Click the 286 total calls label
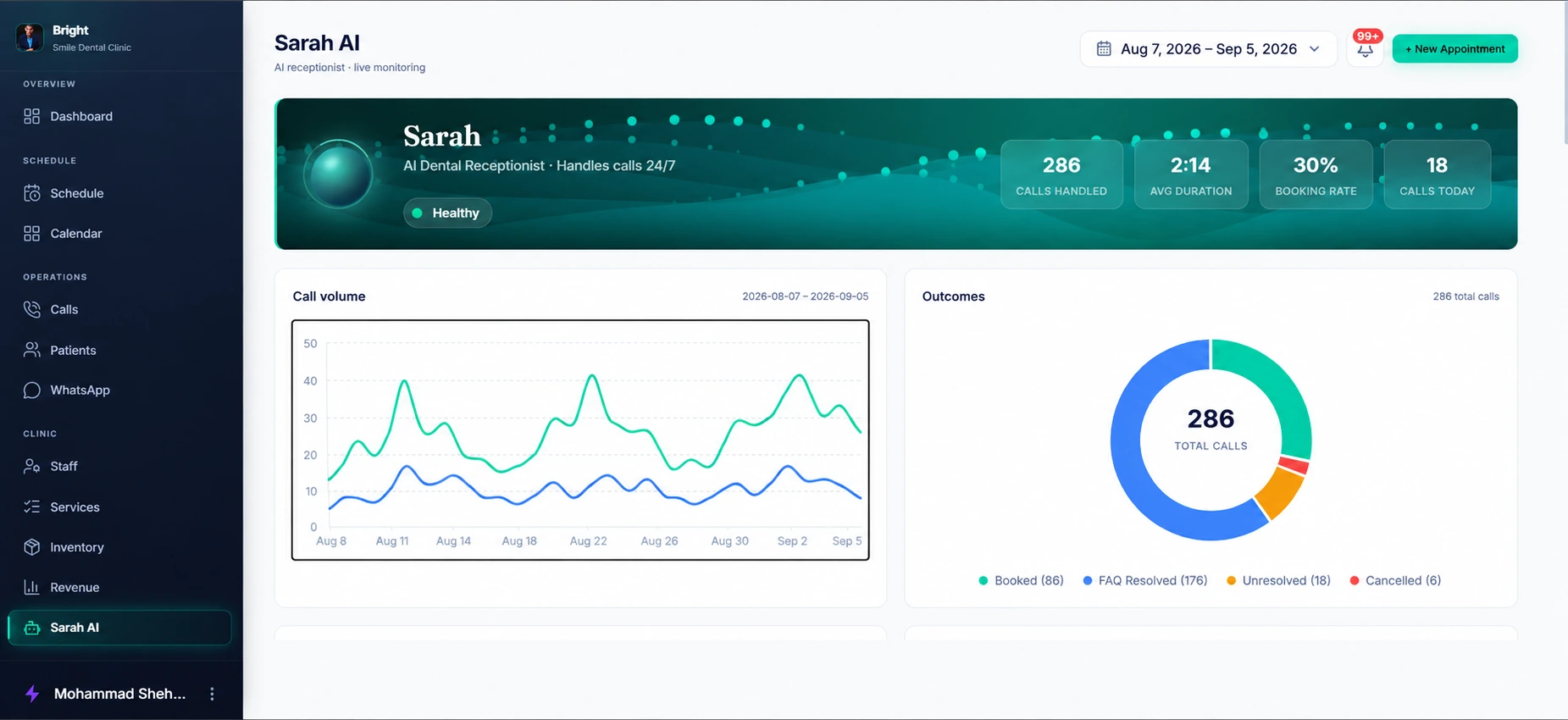This screenshot has height=720, width=1568. [1465, 296]
